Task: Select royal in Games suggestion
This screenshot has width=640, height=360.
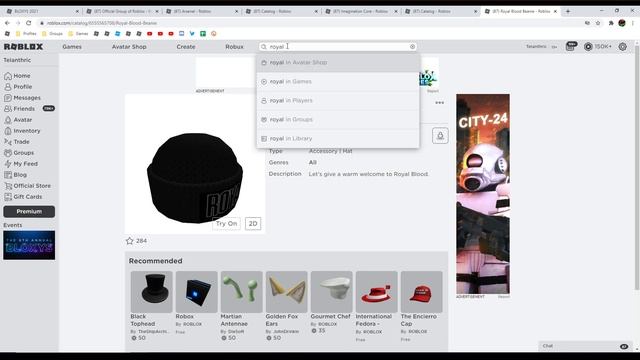Action: [x=338, y=82]
